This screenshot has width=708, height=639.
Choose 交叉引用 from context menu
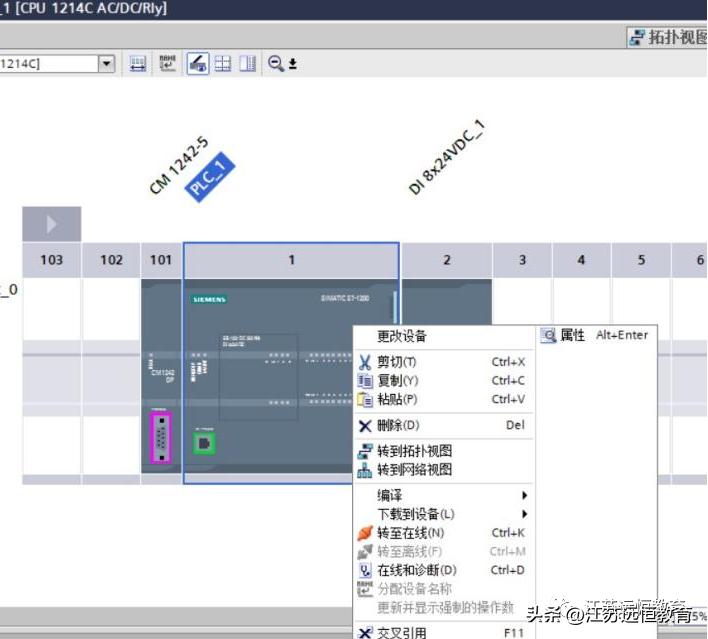click(442, 633)
